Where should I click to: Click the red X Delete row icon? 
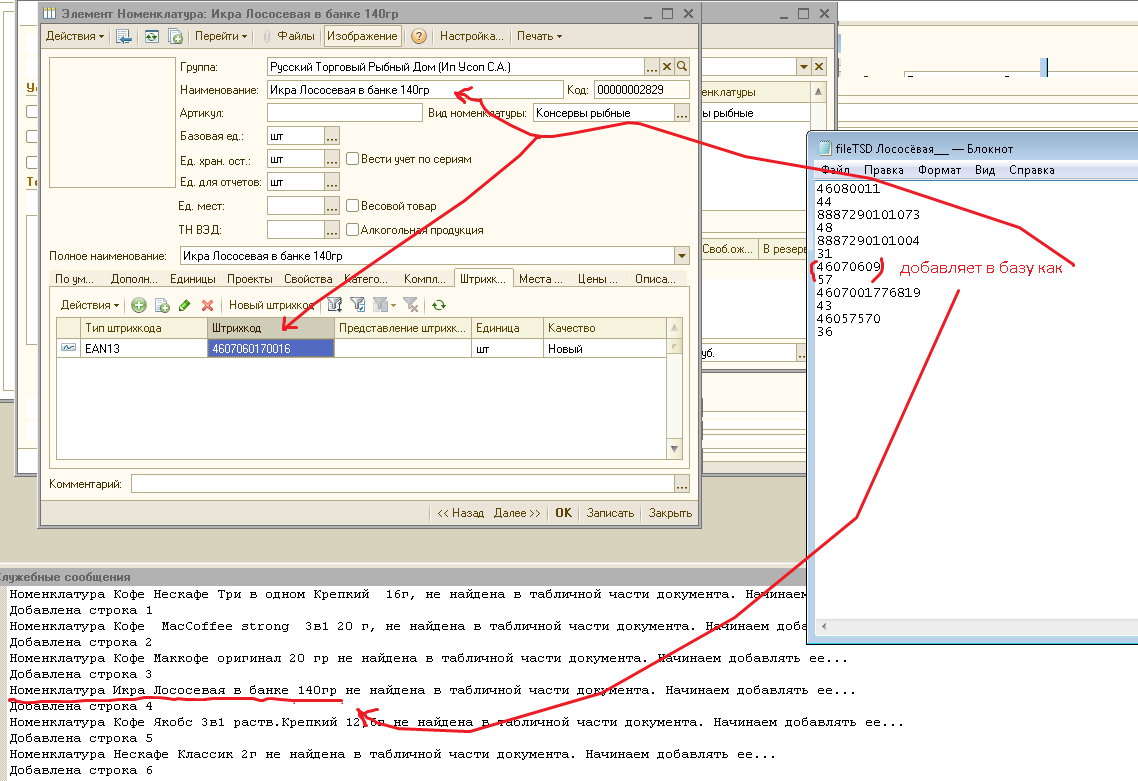click(208, 305)
